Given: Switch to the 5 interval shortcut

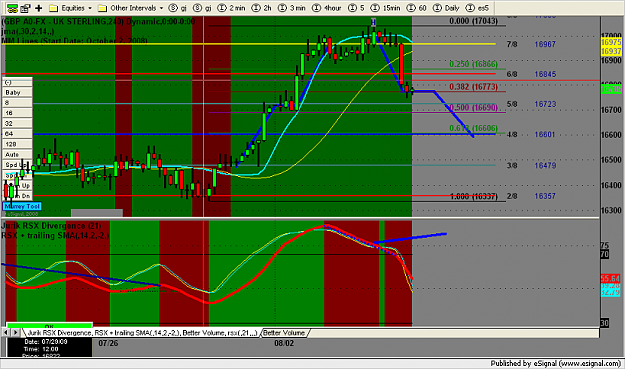Looking at the screenshot, I should (356, 8).
